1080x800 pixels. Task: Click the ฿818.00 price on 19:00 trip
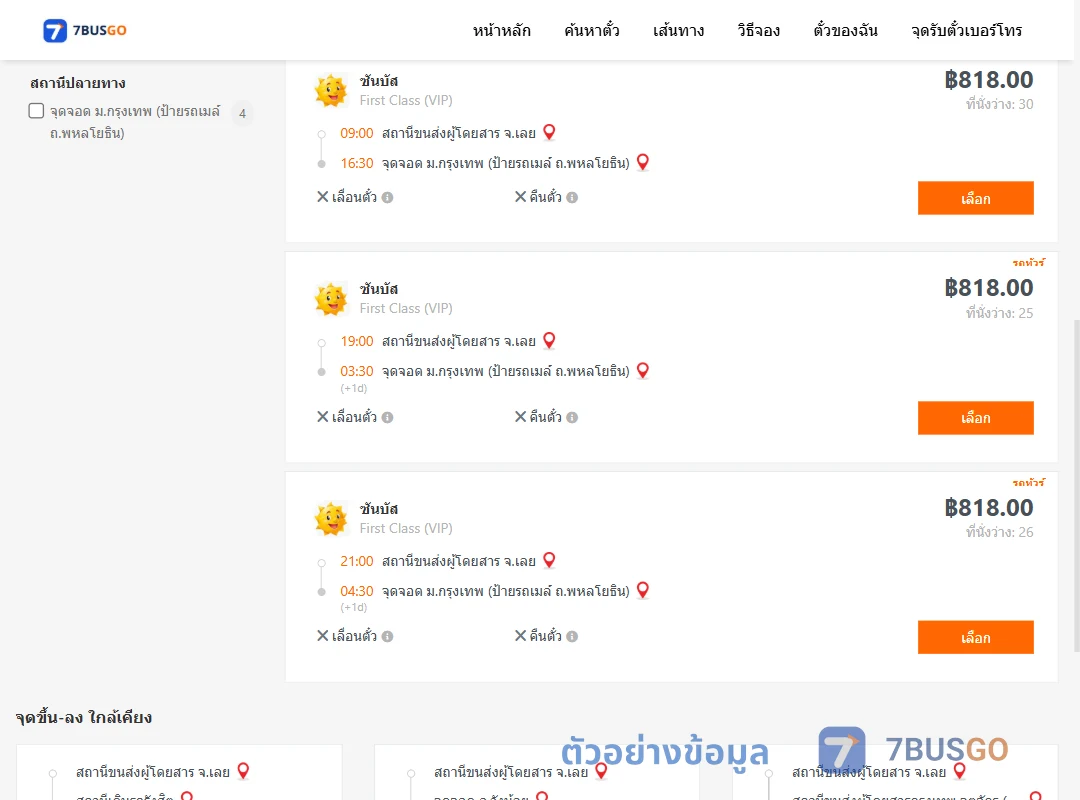point(989,287)
